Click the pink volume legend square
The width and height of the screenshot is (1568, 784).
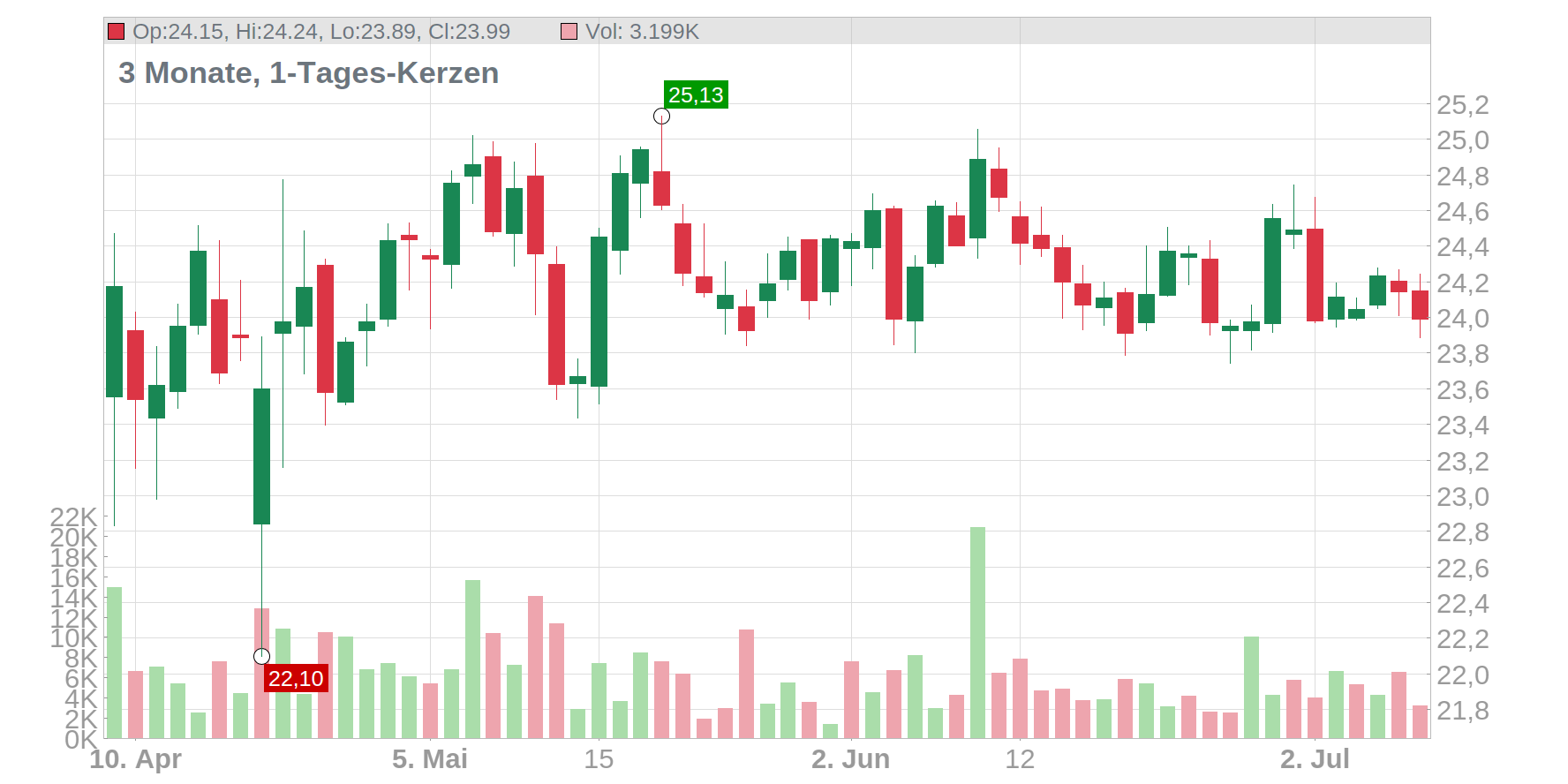pos(569,32)
